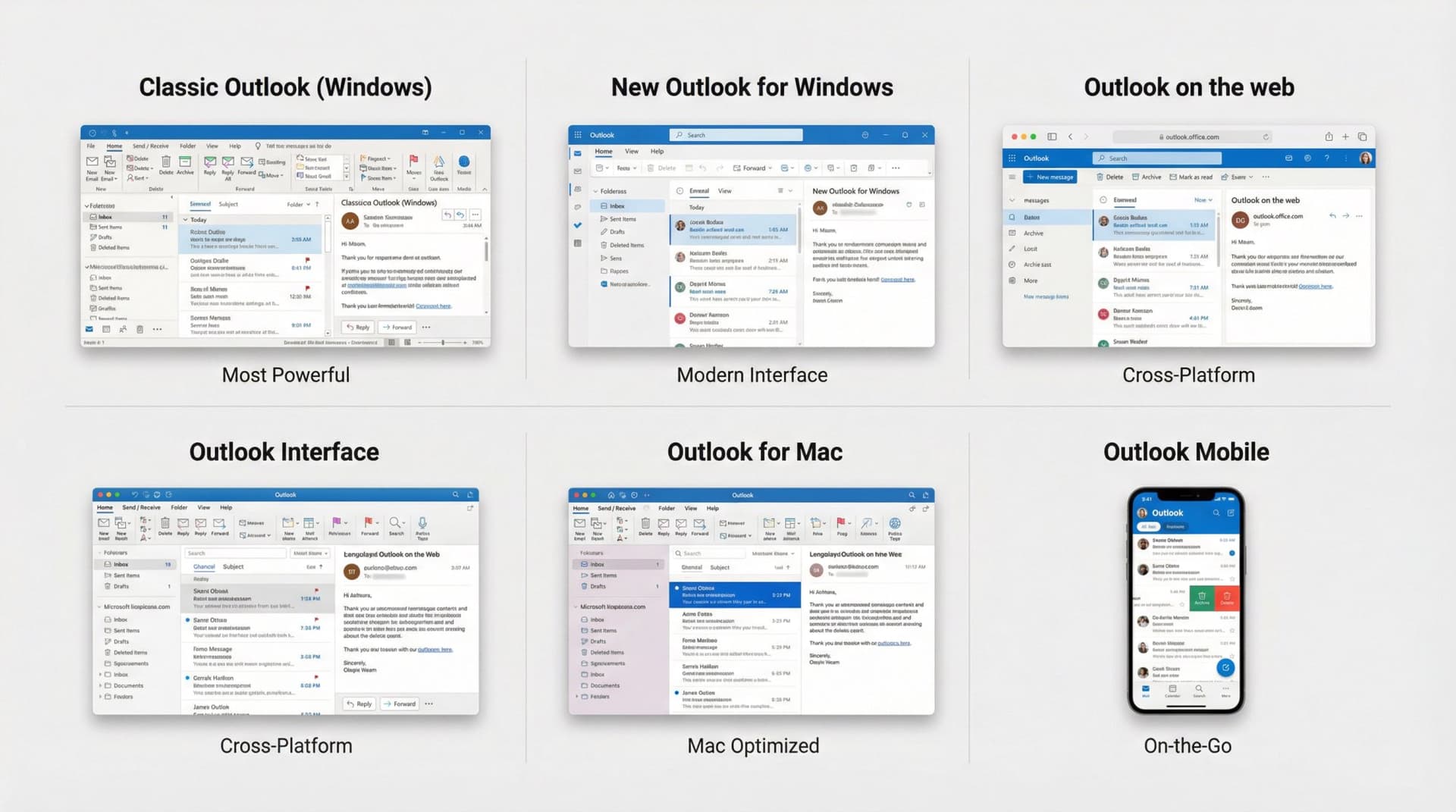Screen dimensions: 1456x812
Task: Collapse the Folders tree in Classic Outlook sidebar
Action: pyautogui.click(x=86, y=205)
